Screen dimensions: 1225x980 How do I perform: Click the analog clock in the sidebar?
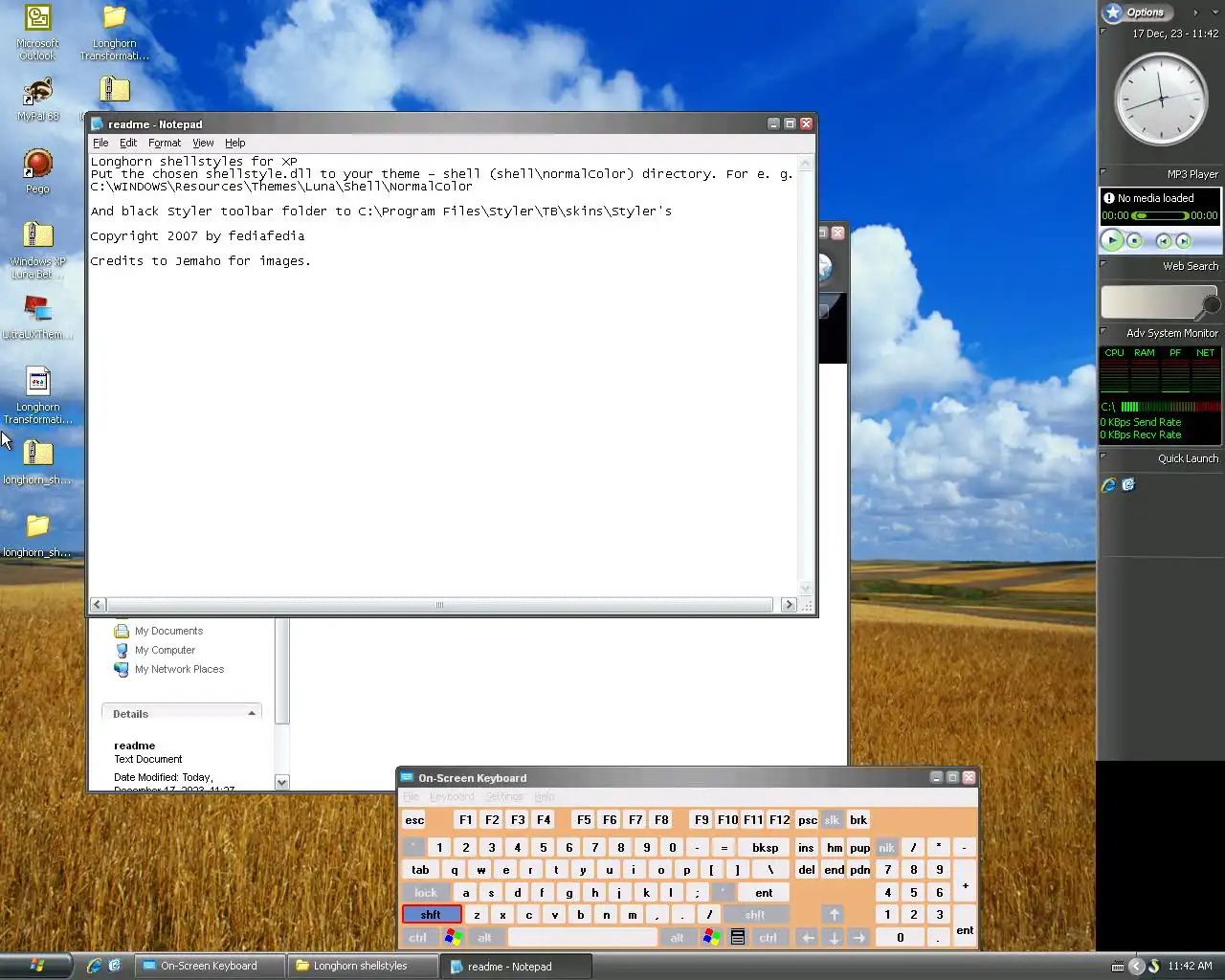(x=1162, y=100)
